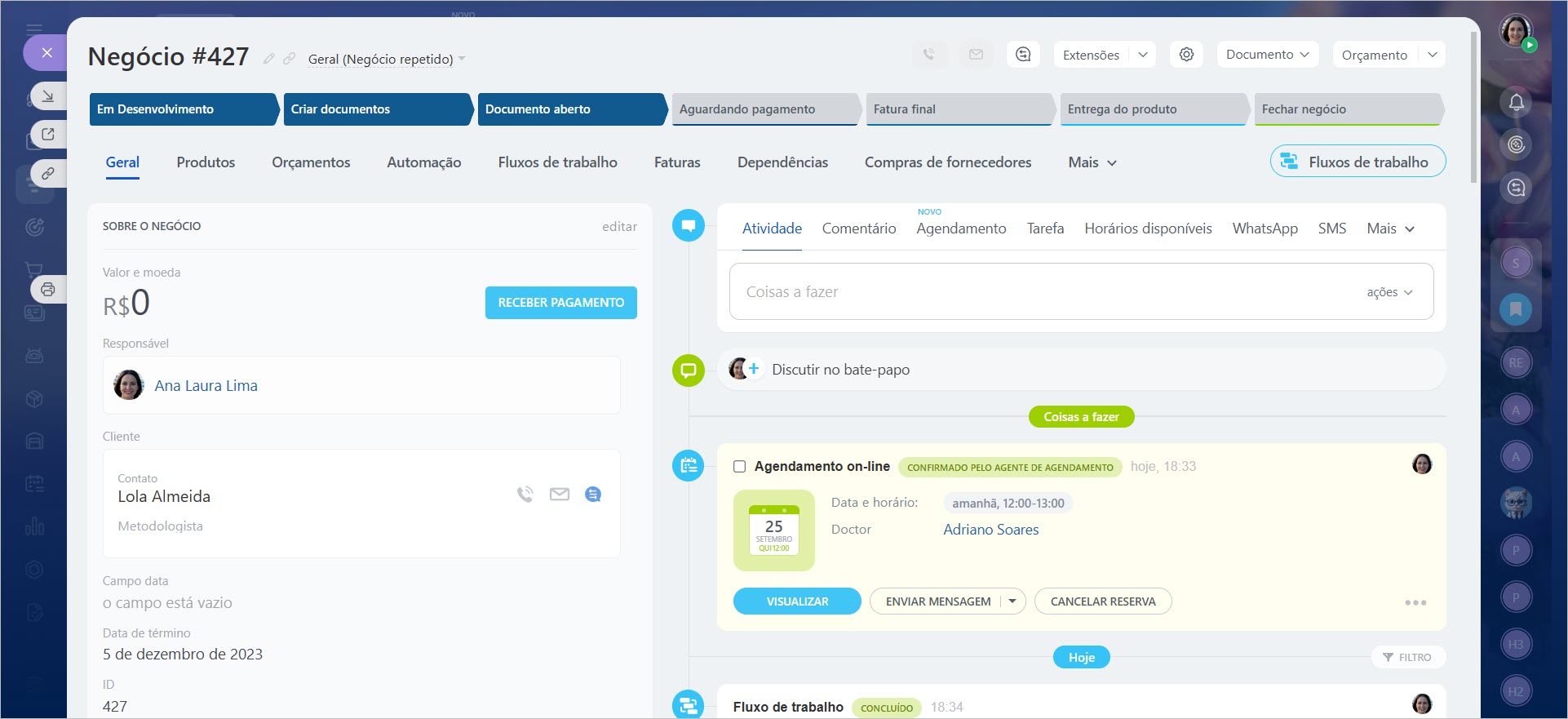Open the notifications bell in right sidebar

point(1516,102)
